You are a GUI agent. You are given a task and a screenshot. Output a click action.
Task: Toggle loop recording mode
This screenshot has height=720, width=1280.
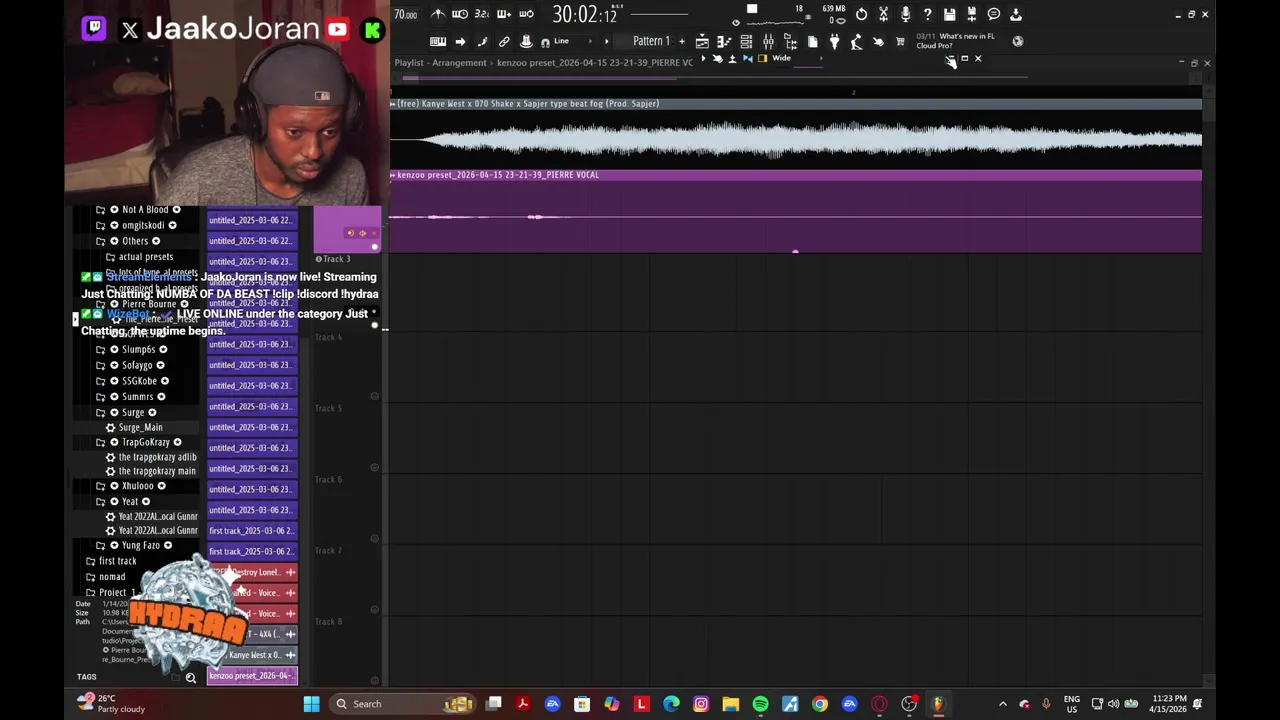click(526, 14)
